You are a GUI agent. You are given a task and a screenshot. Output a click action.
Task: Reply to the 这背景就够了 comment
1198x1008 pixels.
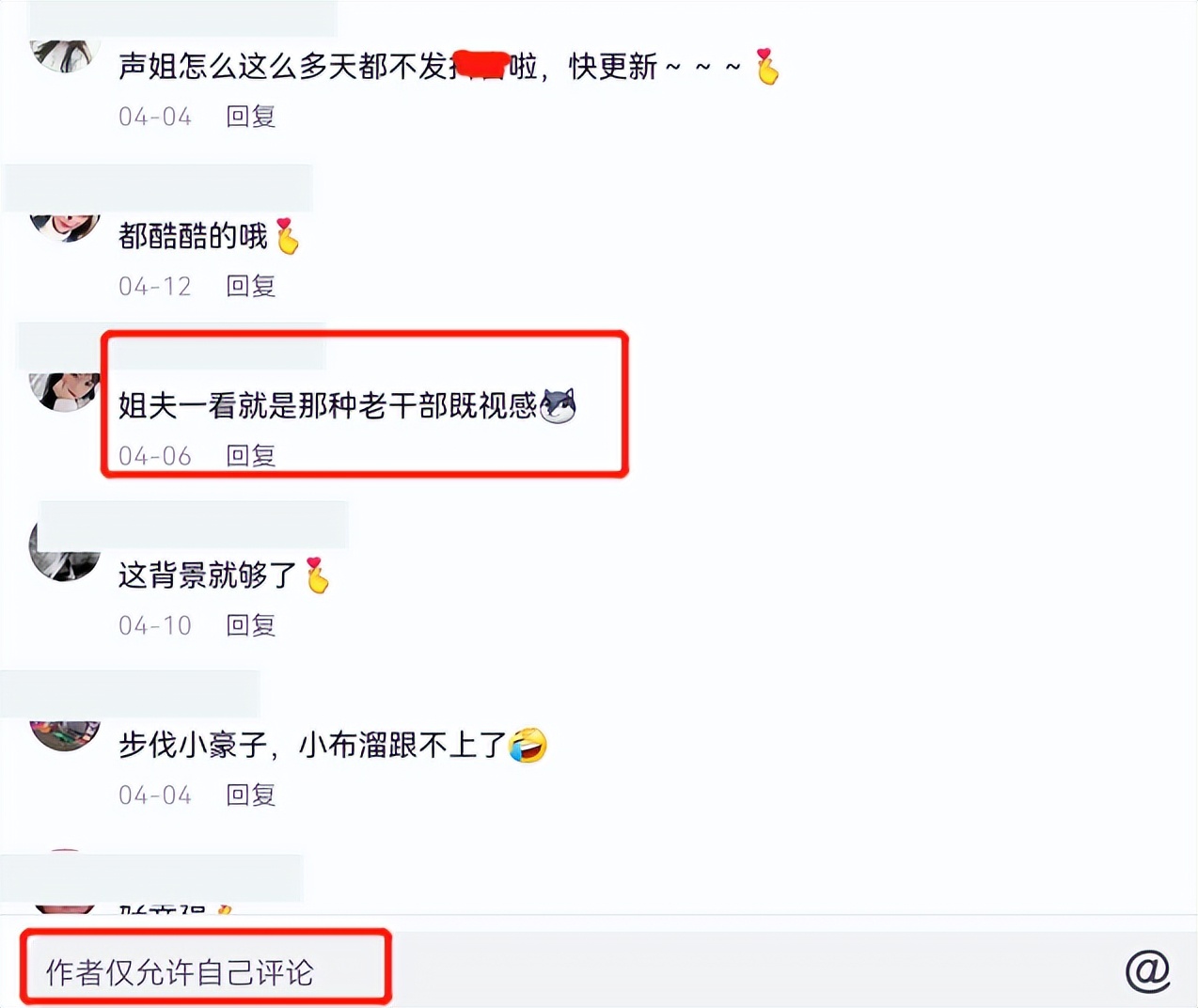251,625
